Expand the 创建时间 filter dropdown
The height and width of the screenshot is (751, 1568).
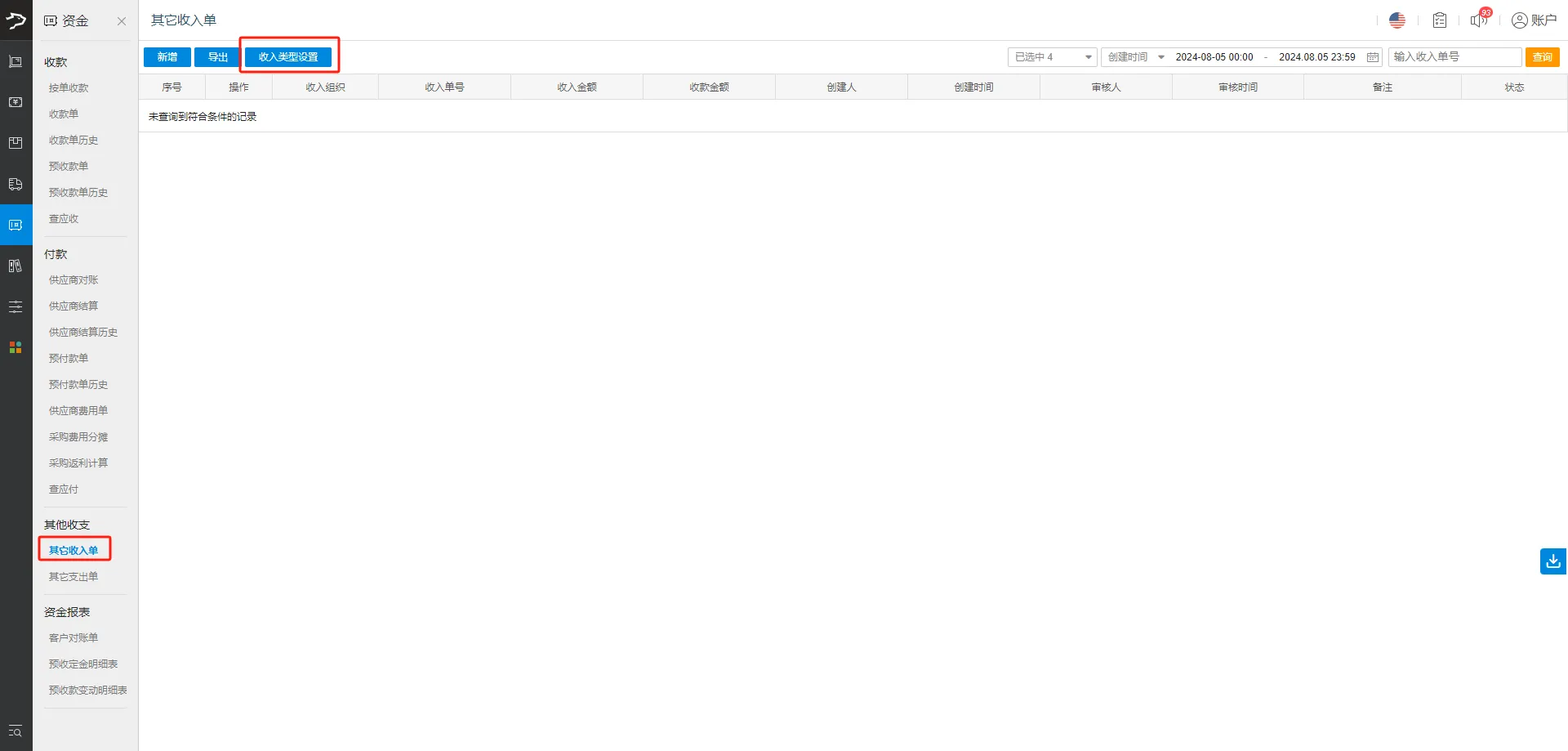pos(1135,57)
